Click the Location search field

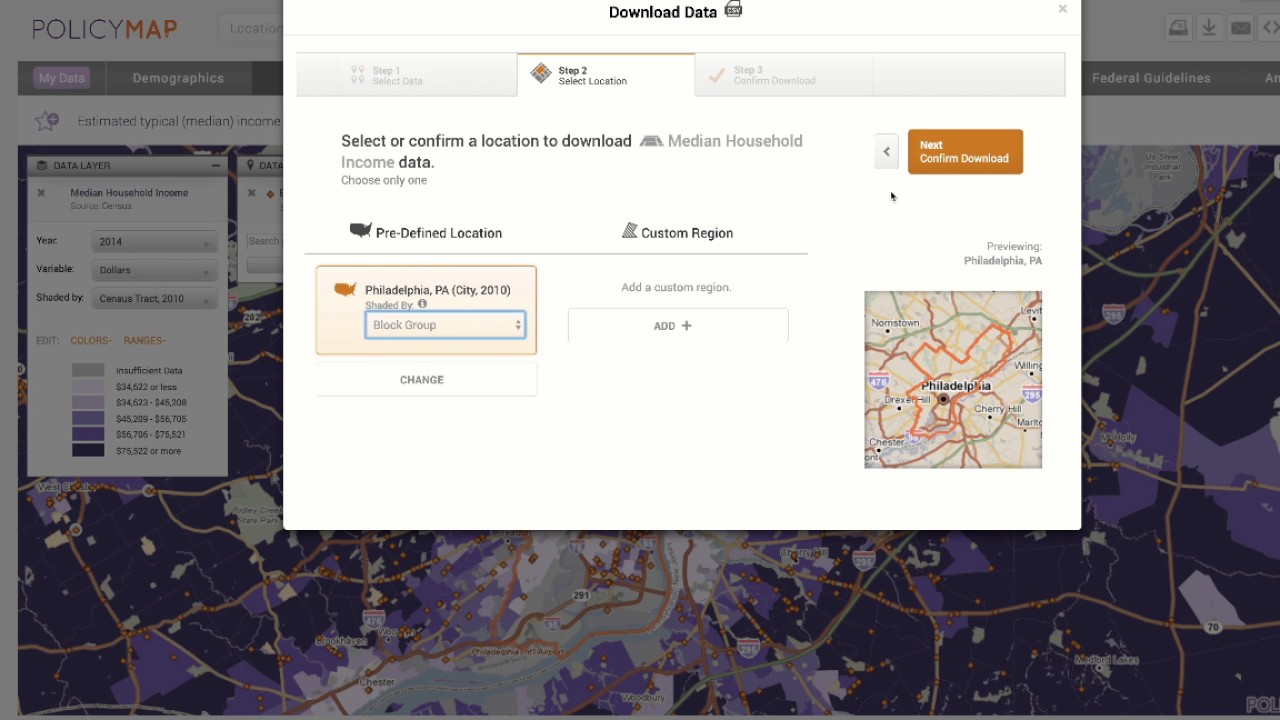[252, 28]
